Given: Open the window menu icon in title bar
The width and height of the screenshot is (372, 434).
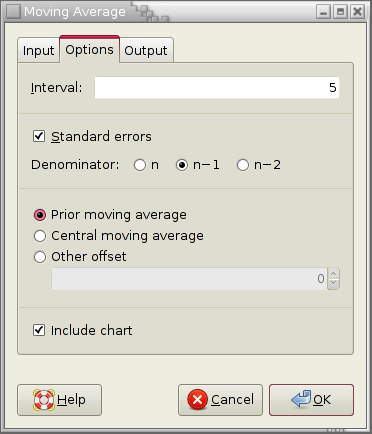Looking at the screenshot, I should [x=13, y=12].
